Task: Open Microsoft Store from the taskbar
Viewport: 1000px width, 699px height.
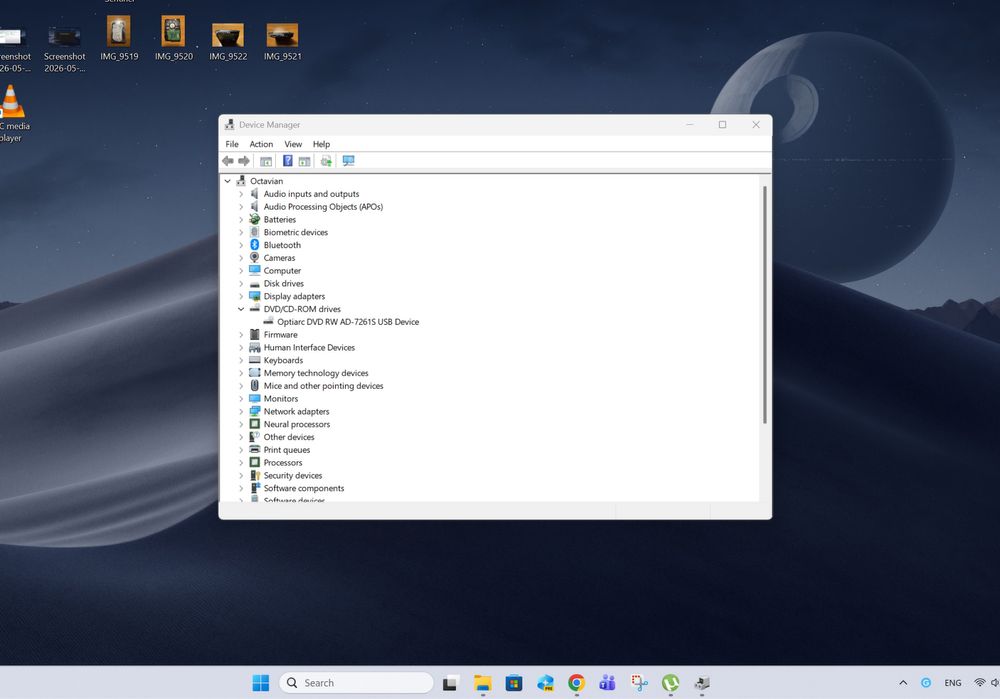Action: point(513,682)
